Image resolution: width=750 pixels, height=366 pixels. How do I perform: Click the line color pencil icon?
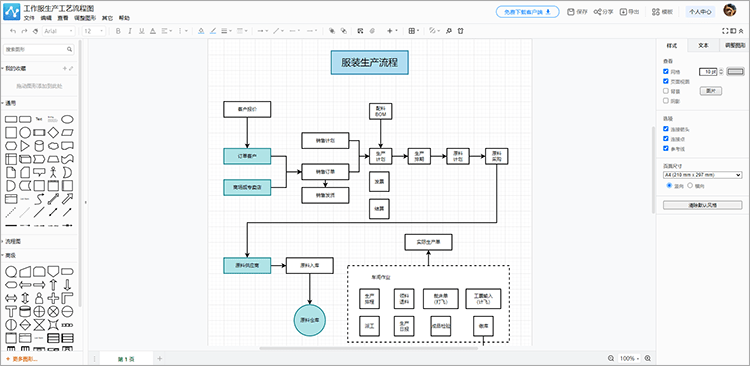[x=213, y=31]
